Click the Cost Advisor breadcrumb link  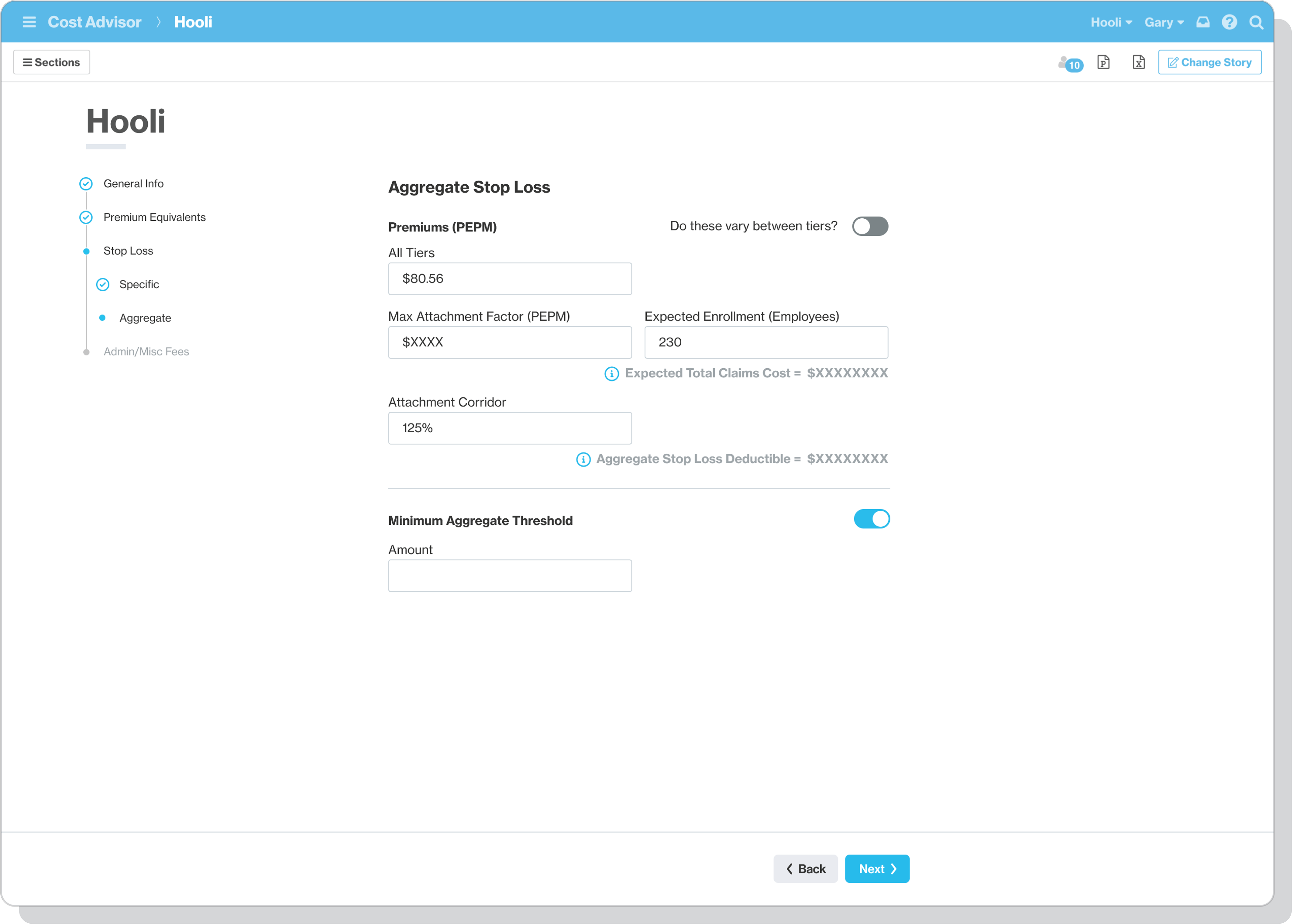(95, 22)
